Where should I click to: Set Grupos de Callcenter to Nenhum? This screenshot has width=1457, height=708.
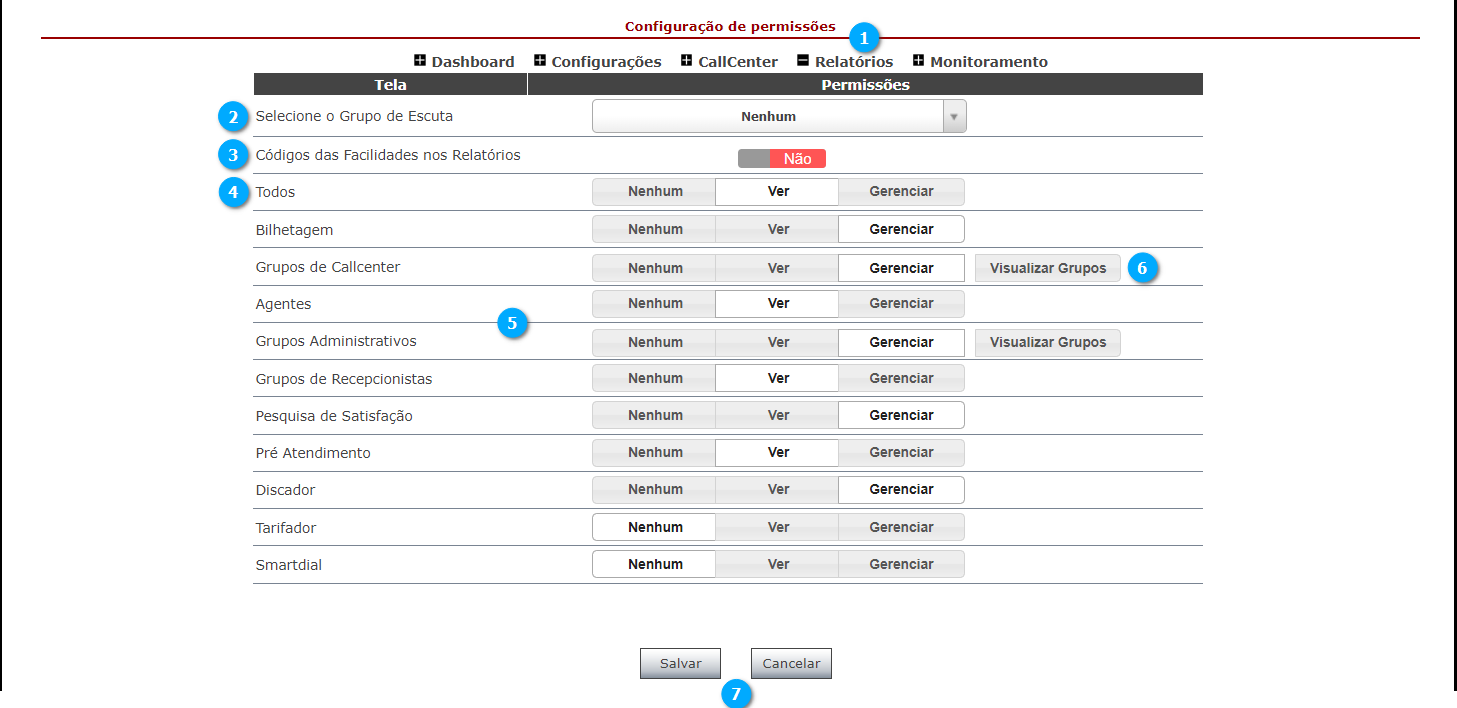pyautogui.click(x=655, y=268)
